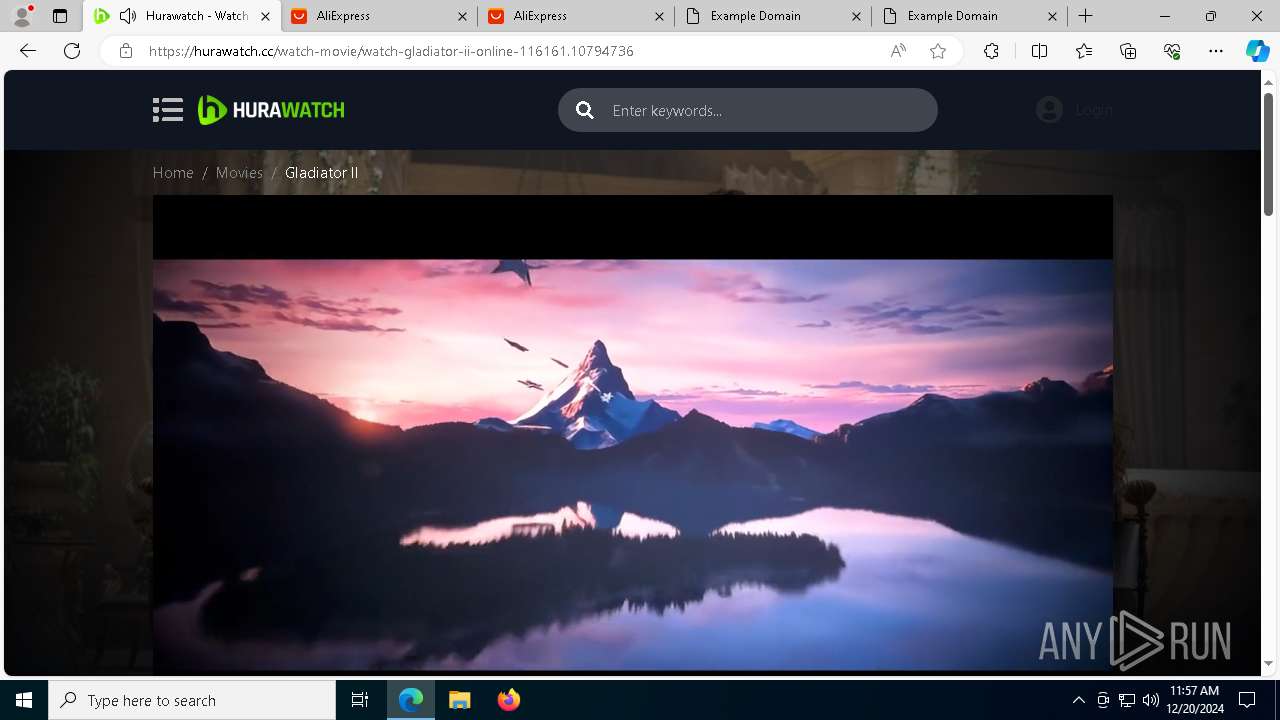Click the Gladiator II breadcrumb text
This screenshot has width=1280, height=720.
321,173
